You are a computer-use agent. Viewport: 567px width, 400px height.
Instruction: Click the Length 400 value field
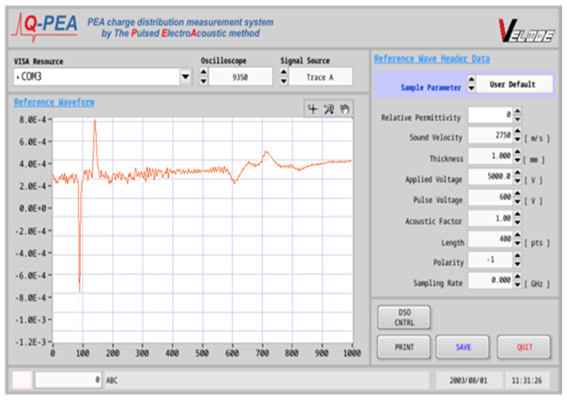(x=491, y=239)
